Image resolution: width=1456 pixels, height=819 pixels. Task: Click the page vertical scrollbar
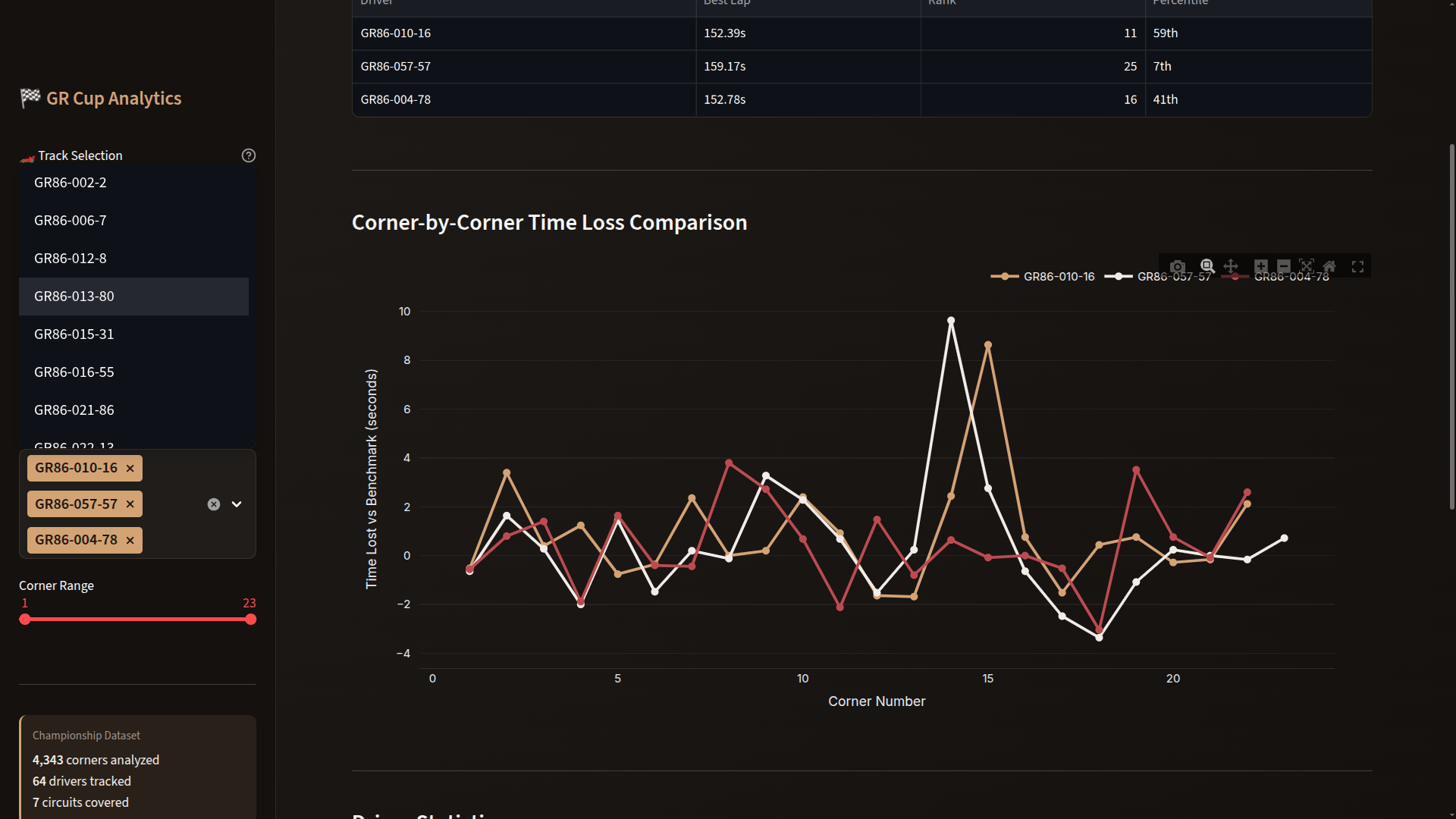pos(1451,326)
